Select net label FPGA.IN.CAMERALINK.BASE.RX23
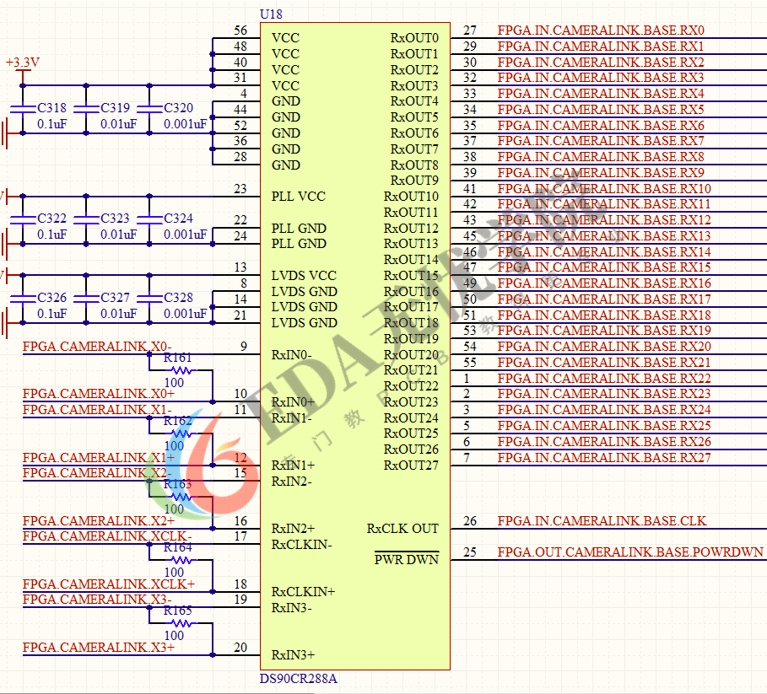Image resolution: width=767 pixels, height=694 pixels. click(x=604, y=393)
